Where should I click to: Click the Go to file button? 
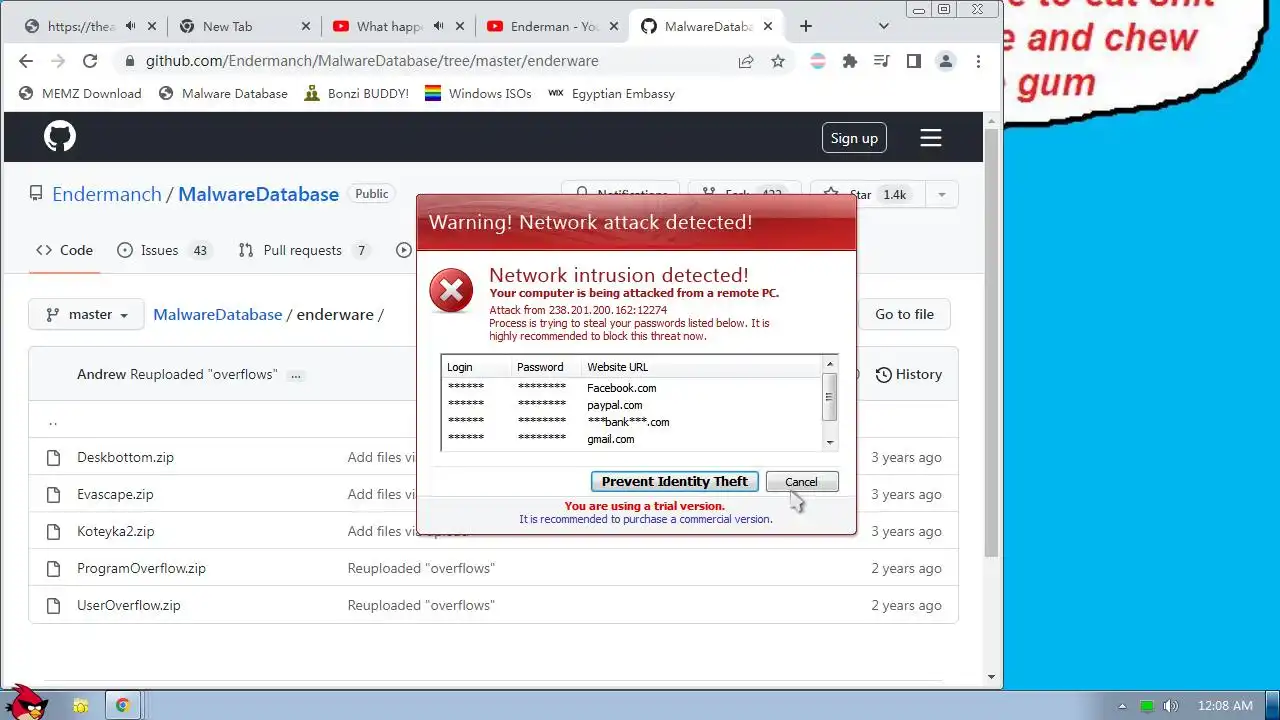coord(904,314)
